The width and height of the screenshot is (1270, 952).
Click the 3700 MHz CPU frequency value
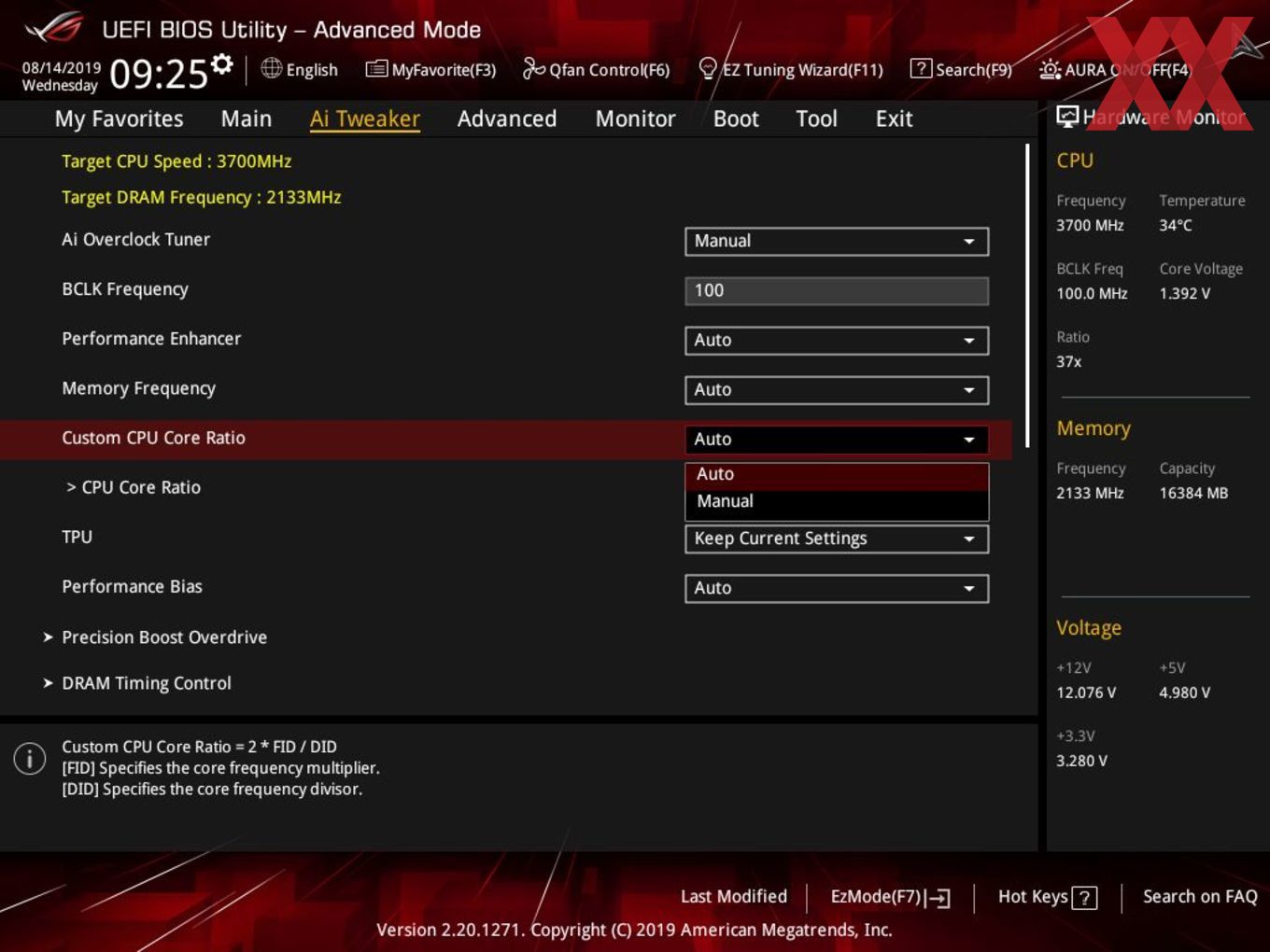[1090, 225]
